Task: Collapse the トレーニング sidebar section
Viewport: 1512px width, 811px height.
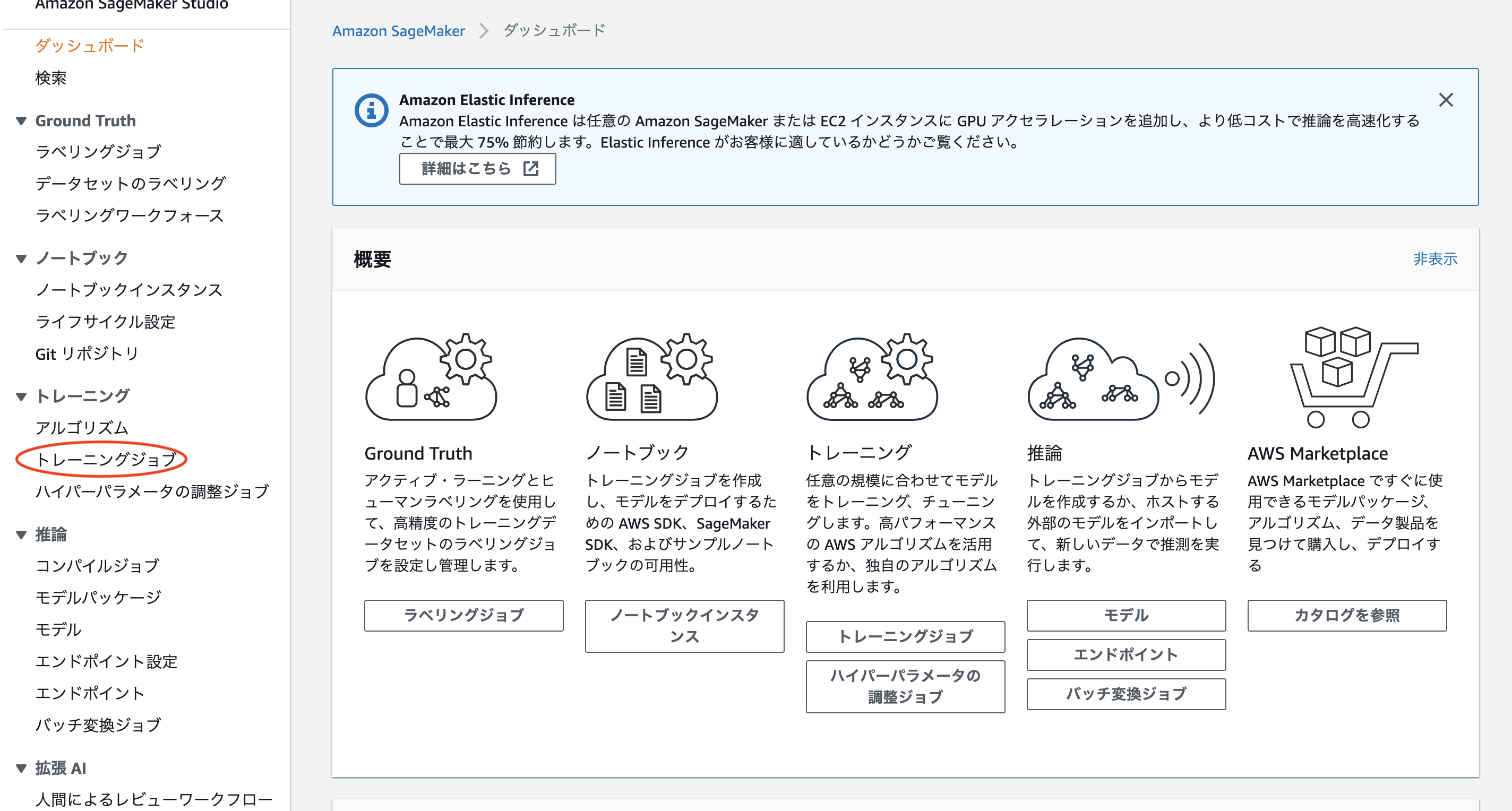Action: (x=21, y=396)
